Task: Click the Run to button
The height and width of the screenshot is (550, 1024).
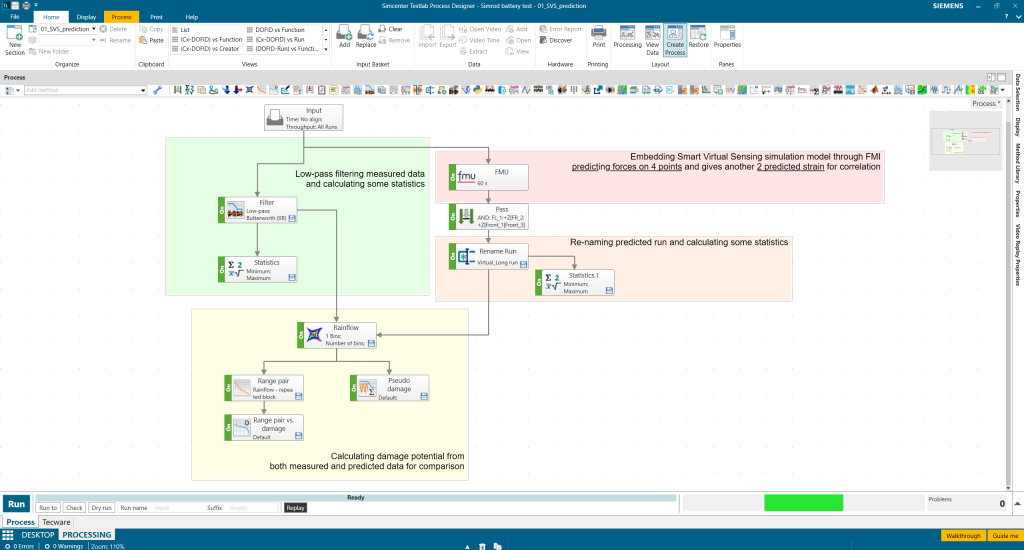Action: [x=48, y=508]
